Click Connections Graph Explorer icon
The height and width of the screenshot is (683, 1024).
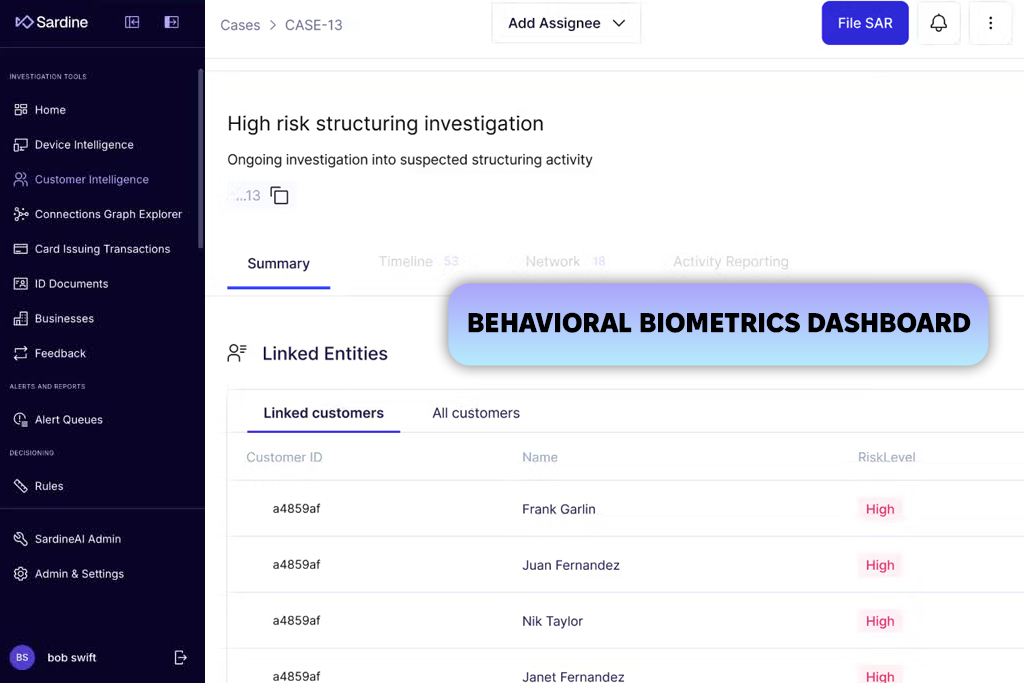21,214
